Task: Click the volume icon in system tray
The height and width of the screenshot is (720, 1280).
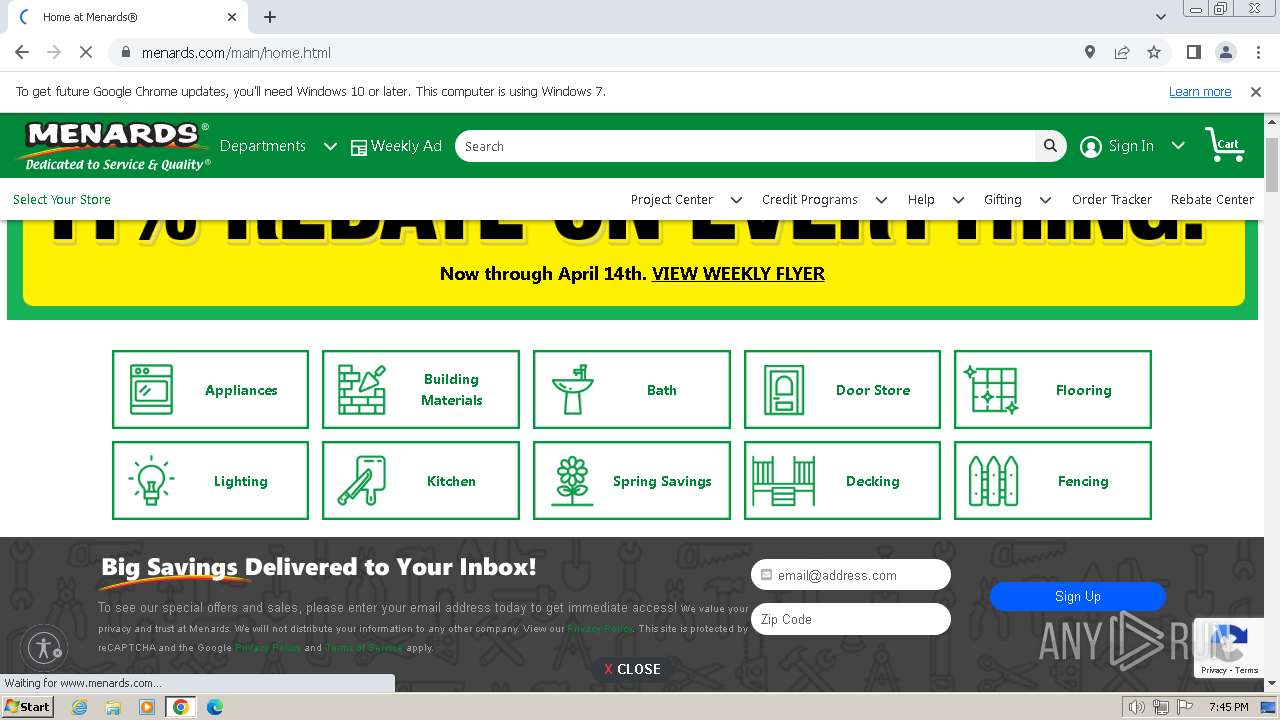Action: click(1136, 707)
